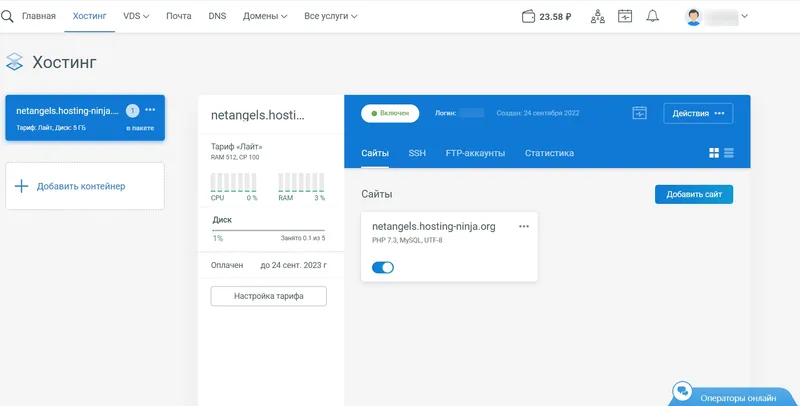Viewport: 800px width, 406px height.
Task: Click the Создан: 24 сентября 2022 text
Action: (538, 113)
